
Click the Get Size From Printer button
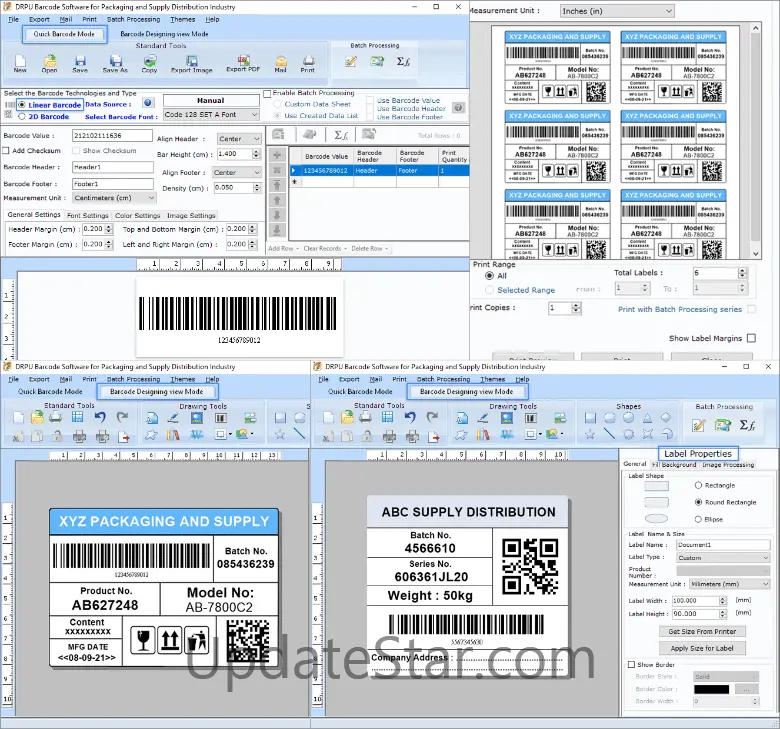click(701, 632)
